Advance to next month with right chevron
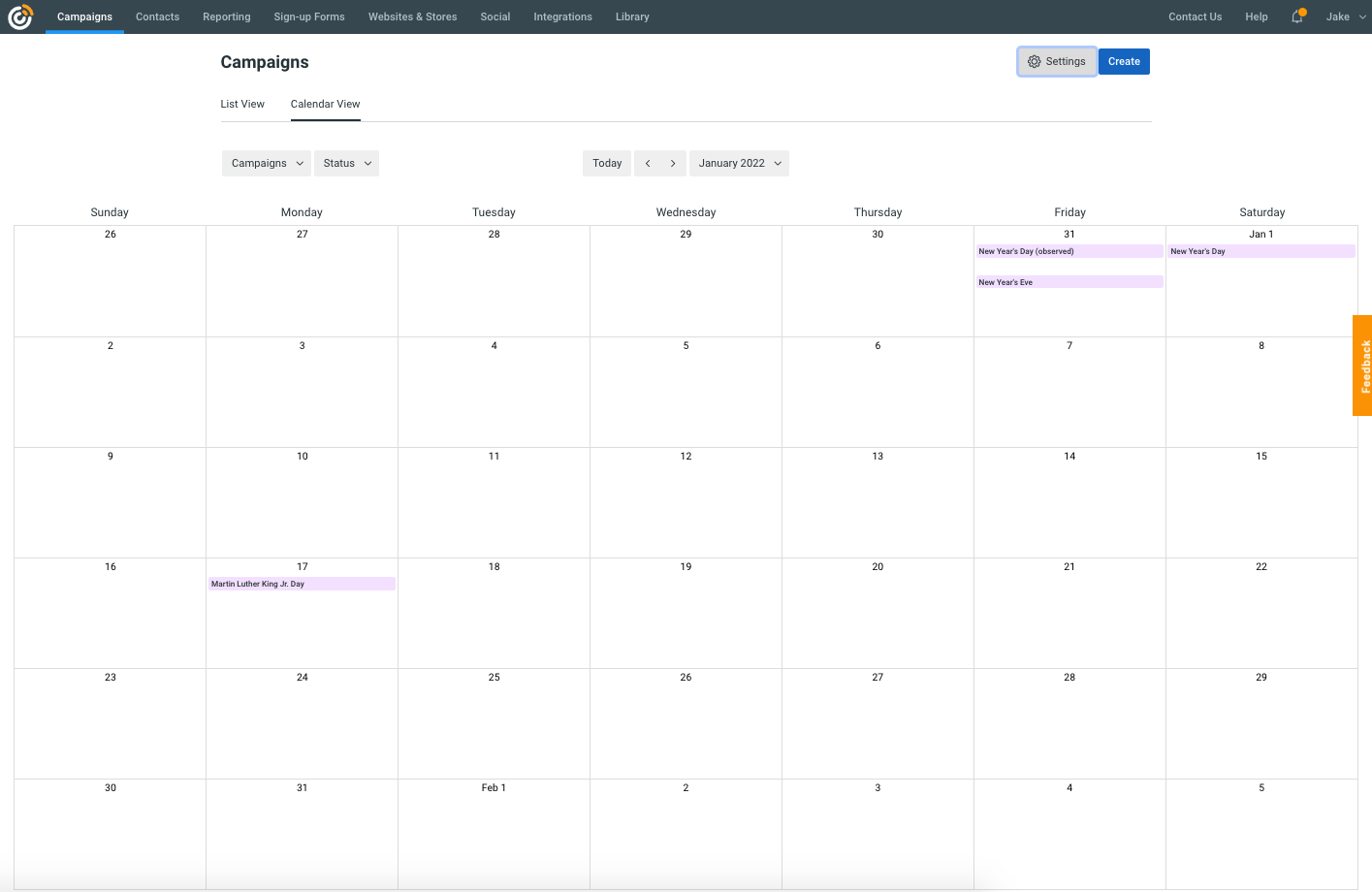Image resolution: width=1372 pixels, height=892 pixels. tap(673, 163)
